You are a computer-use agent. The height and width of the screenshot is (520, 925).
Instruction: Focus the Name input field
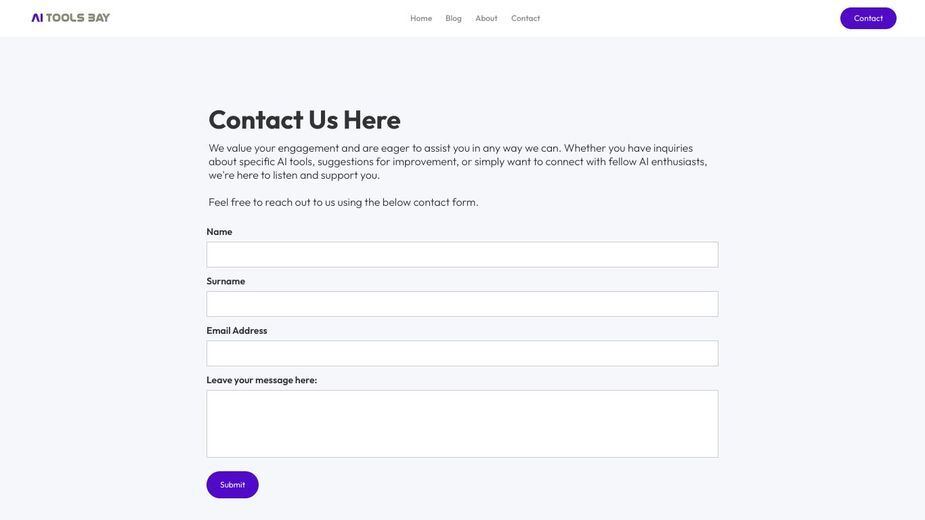tap(462, 254)
